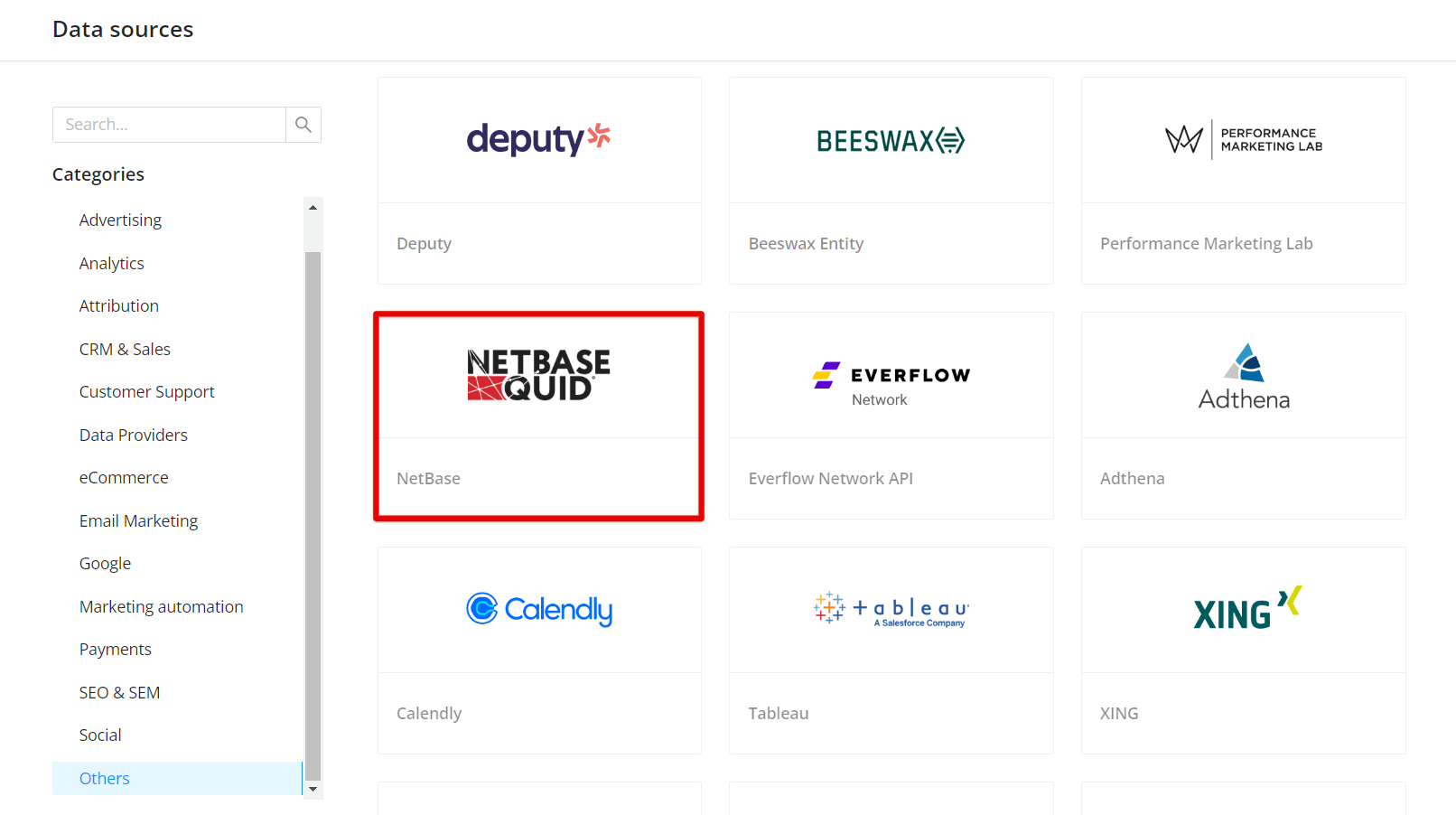Select the SEO & SEM category
The width and height of the screenshot is (1456, 815).
coord(119,692)
